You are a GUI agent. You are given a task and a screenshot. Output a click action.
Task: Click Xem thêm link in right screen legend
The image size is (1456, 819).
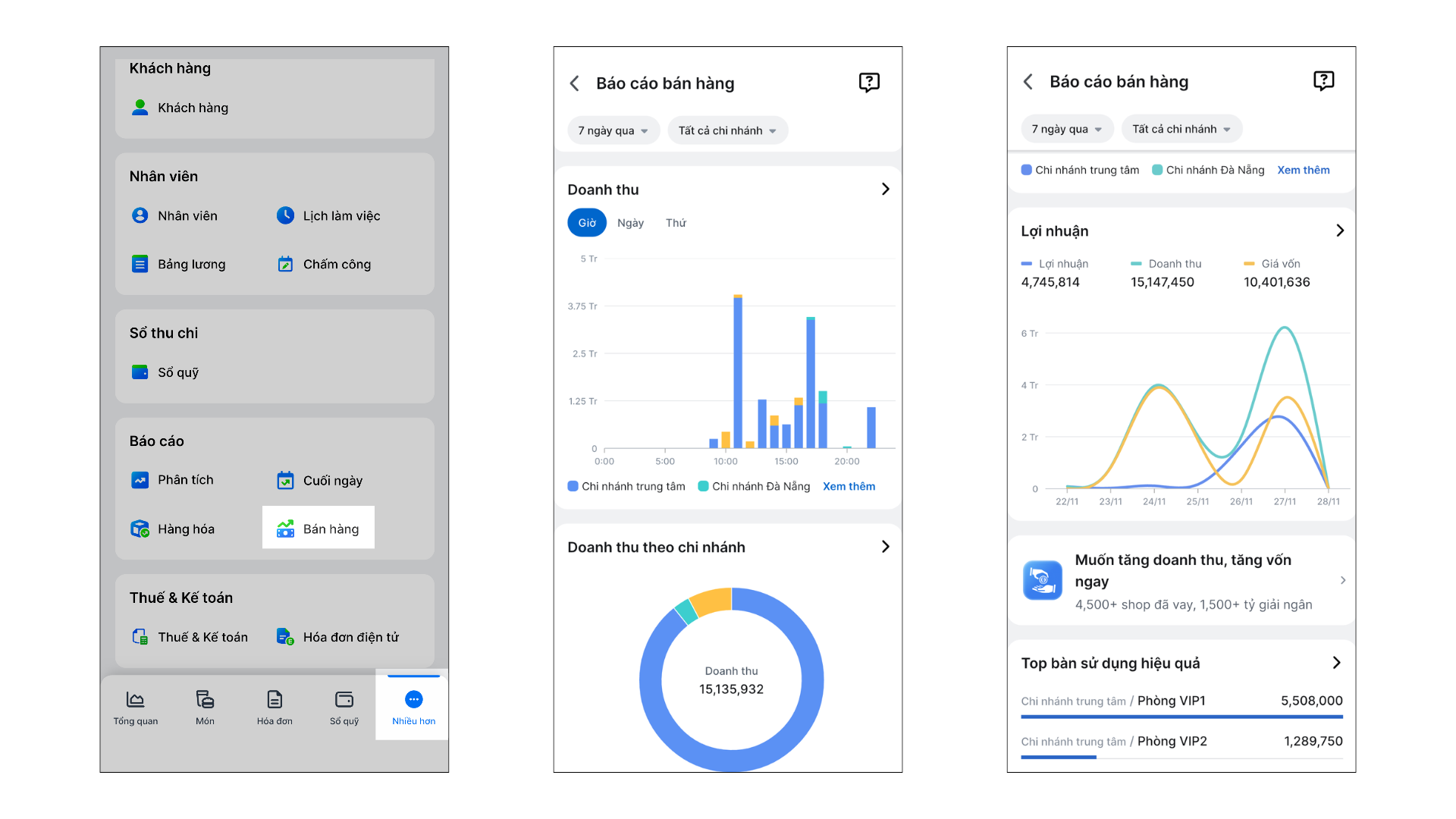(x=1303, y=170)
